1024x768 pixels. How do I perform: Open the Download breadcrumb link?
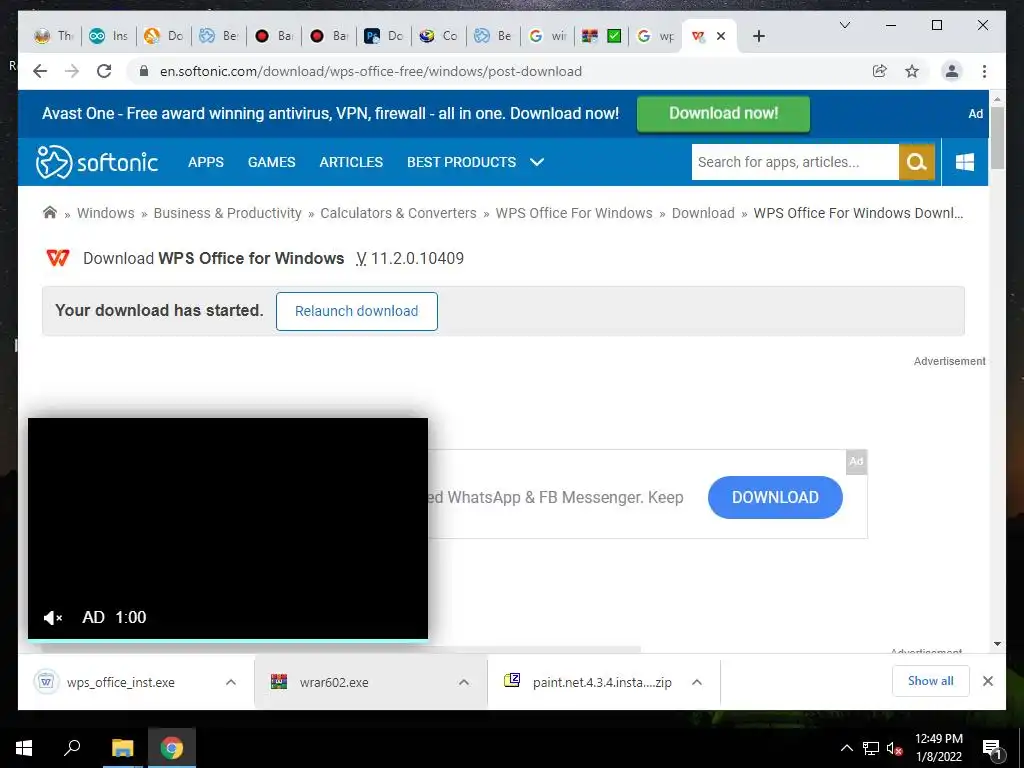(703, 213)
